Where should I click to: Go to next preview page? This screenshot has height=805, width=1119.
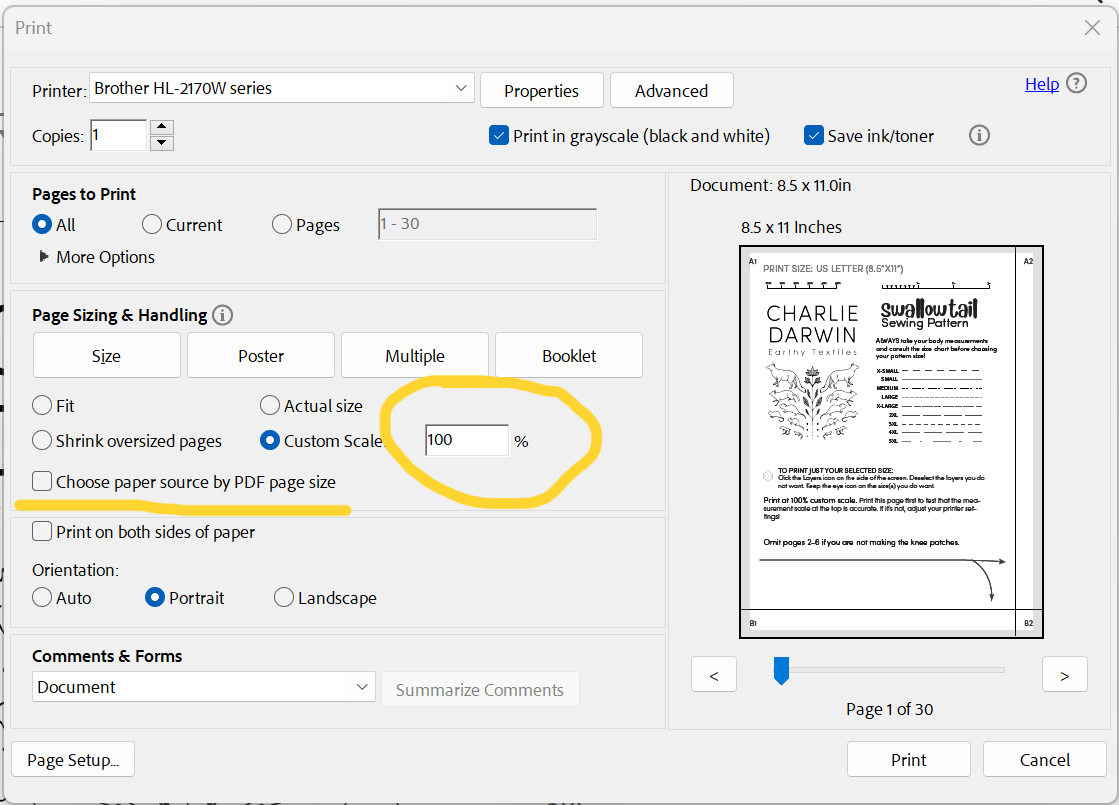click(1064, 675)
